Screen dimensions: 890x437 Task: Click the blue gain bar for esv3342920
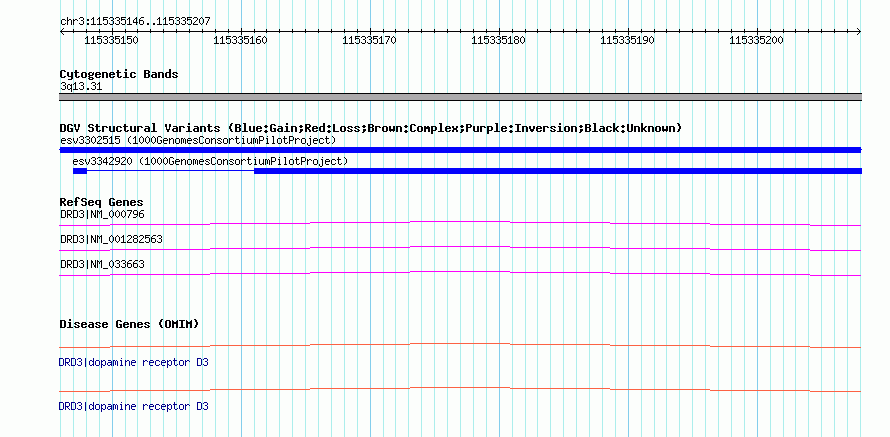467,171
